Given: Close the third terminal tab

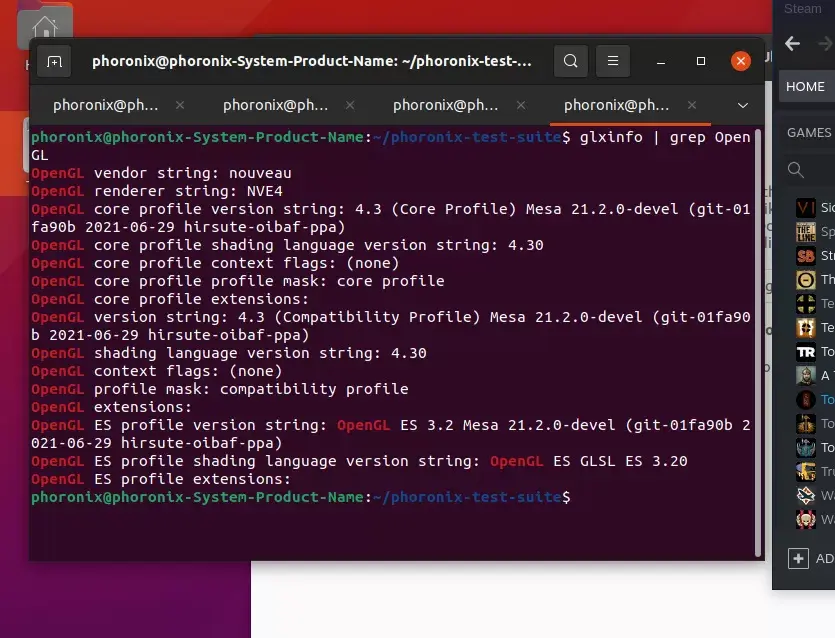Looking at the screenshot, I should click(x=520, y=105).
